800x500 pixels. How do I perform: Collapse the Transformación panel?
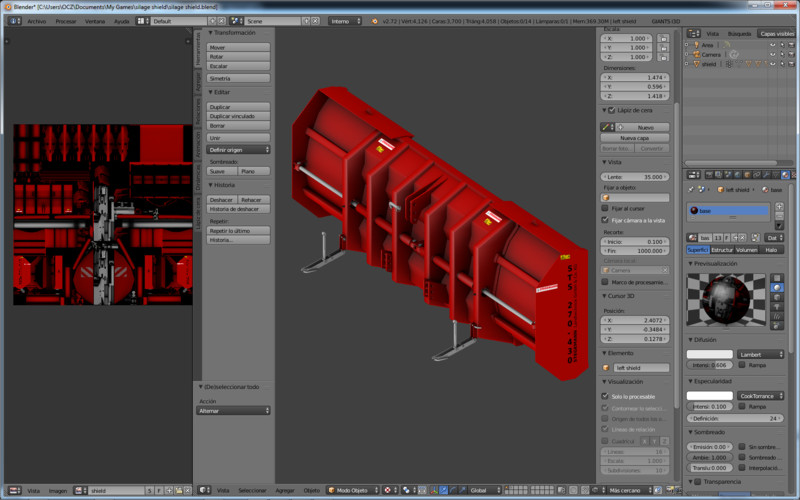pyautogui.click(x=232, y=33)
